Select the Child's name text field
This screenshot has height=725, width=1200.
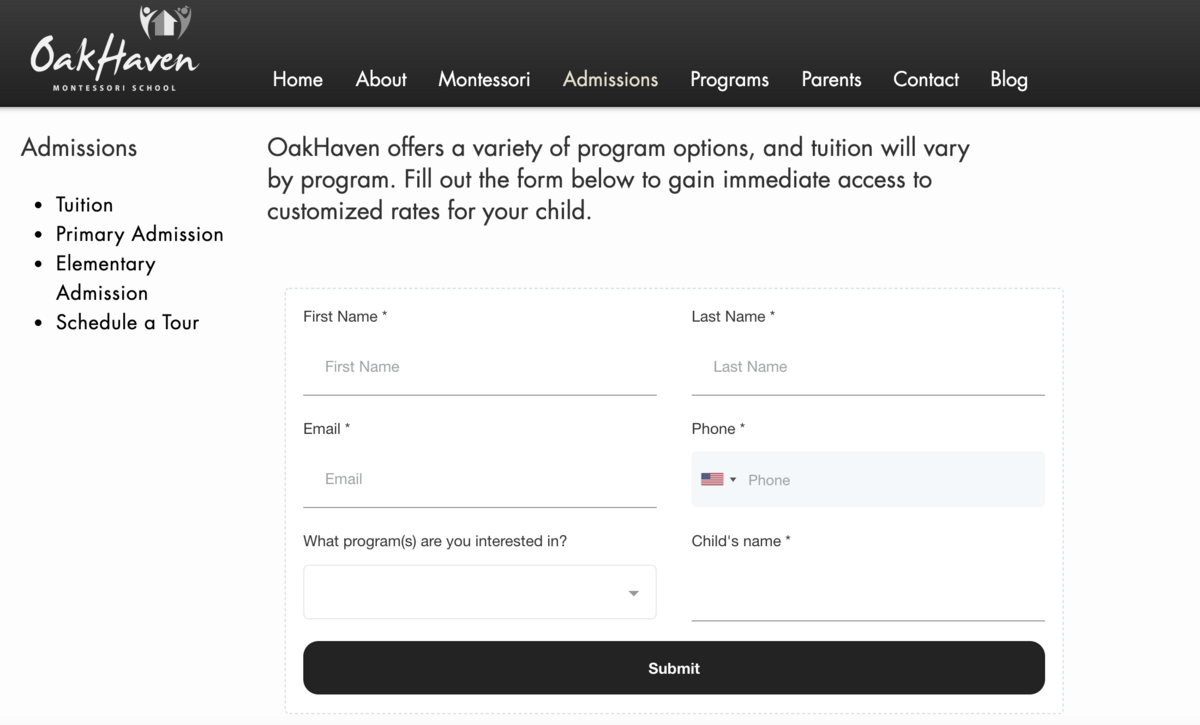click(867, 596)
